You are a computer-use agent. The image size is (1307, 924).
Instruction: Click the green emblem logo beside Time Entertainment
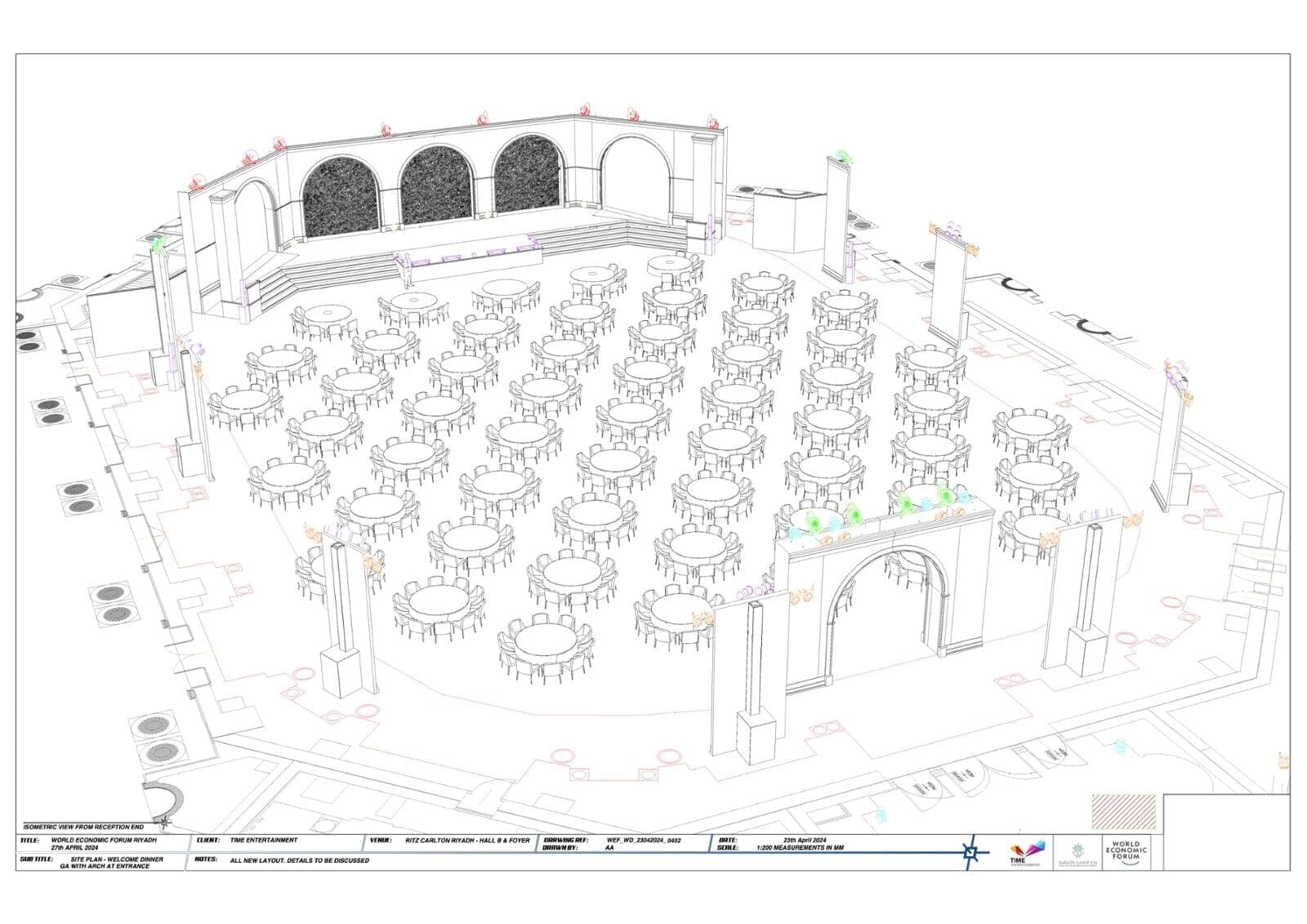(1076, 853)
